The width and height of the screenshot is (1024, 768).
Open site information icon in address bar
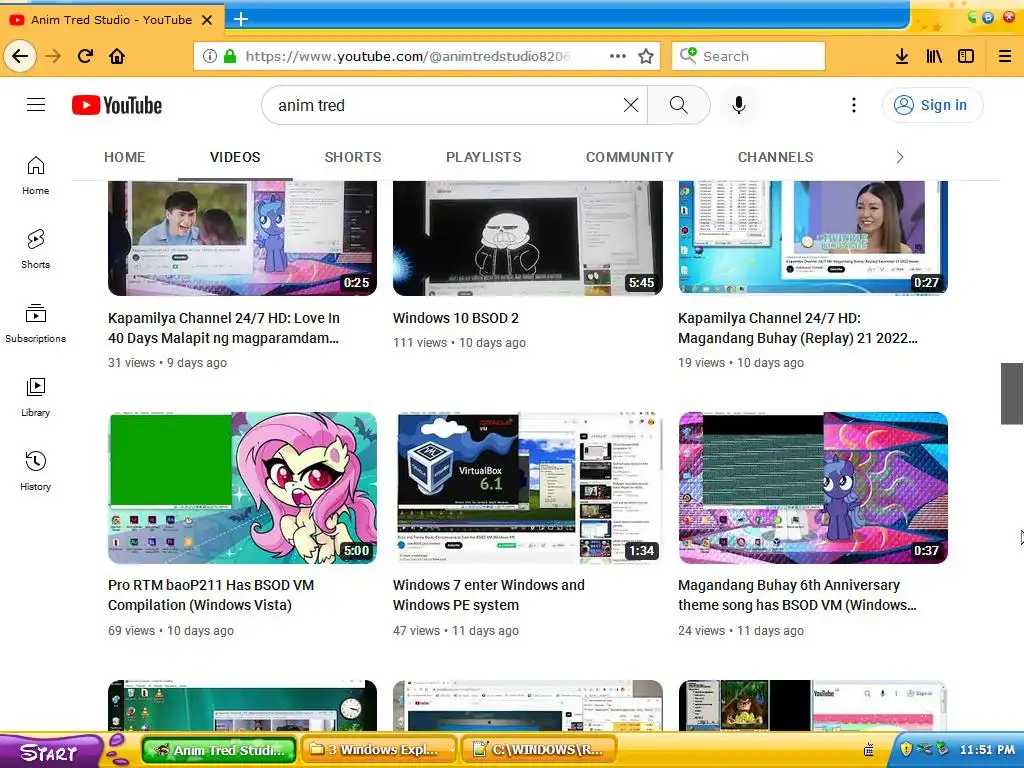tap(209, 56)
